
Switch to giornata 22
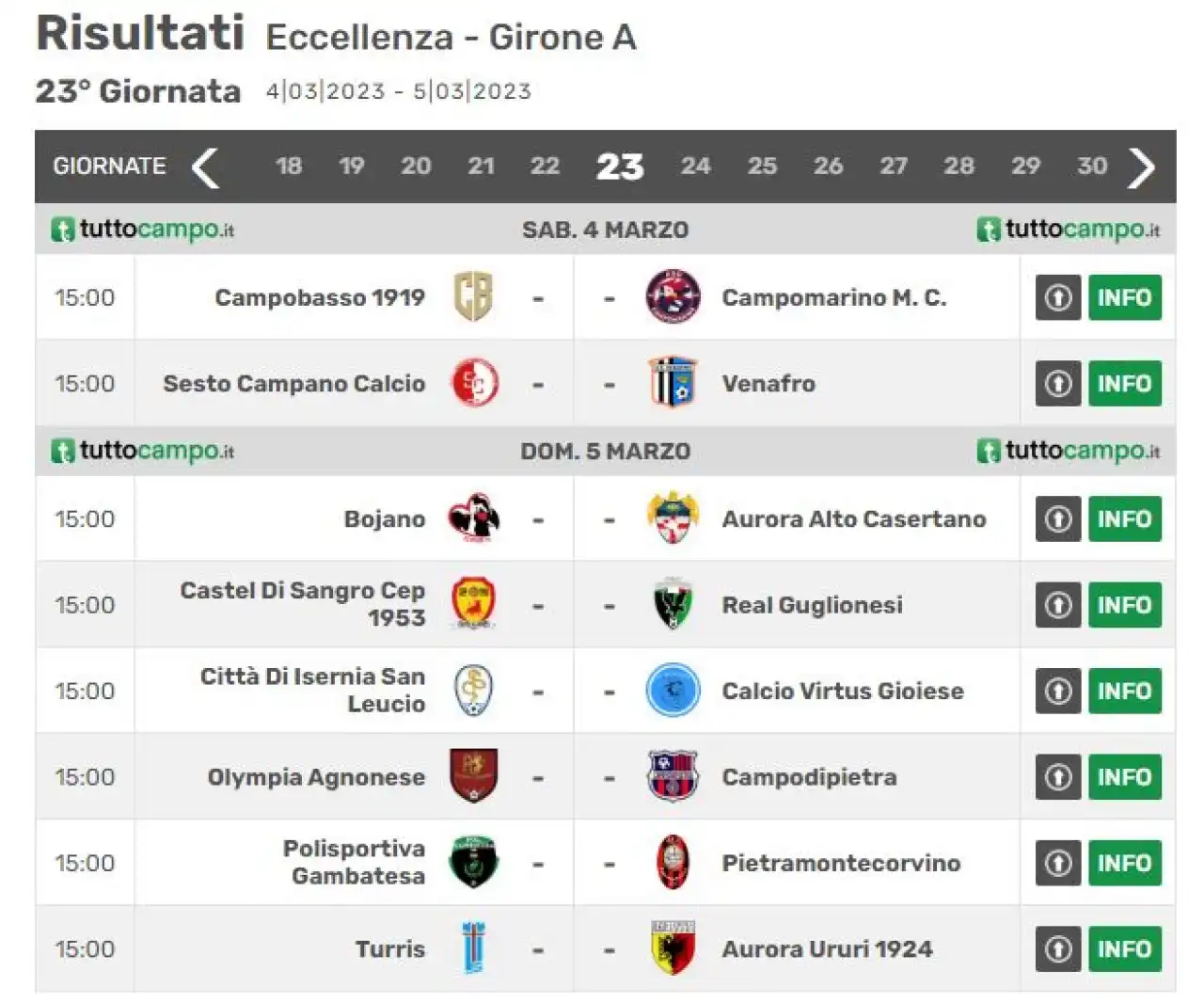click(x=545, y=167)
